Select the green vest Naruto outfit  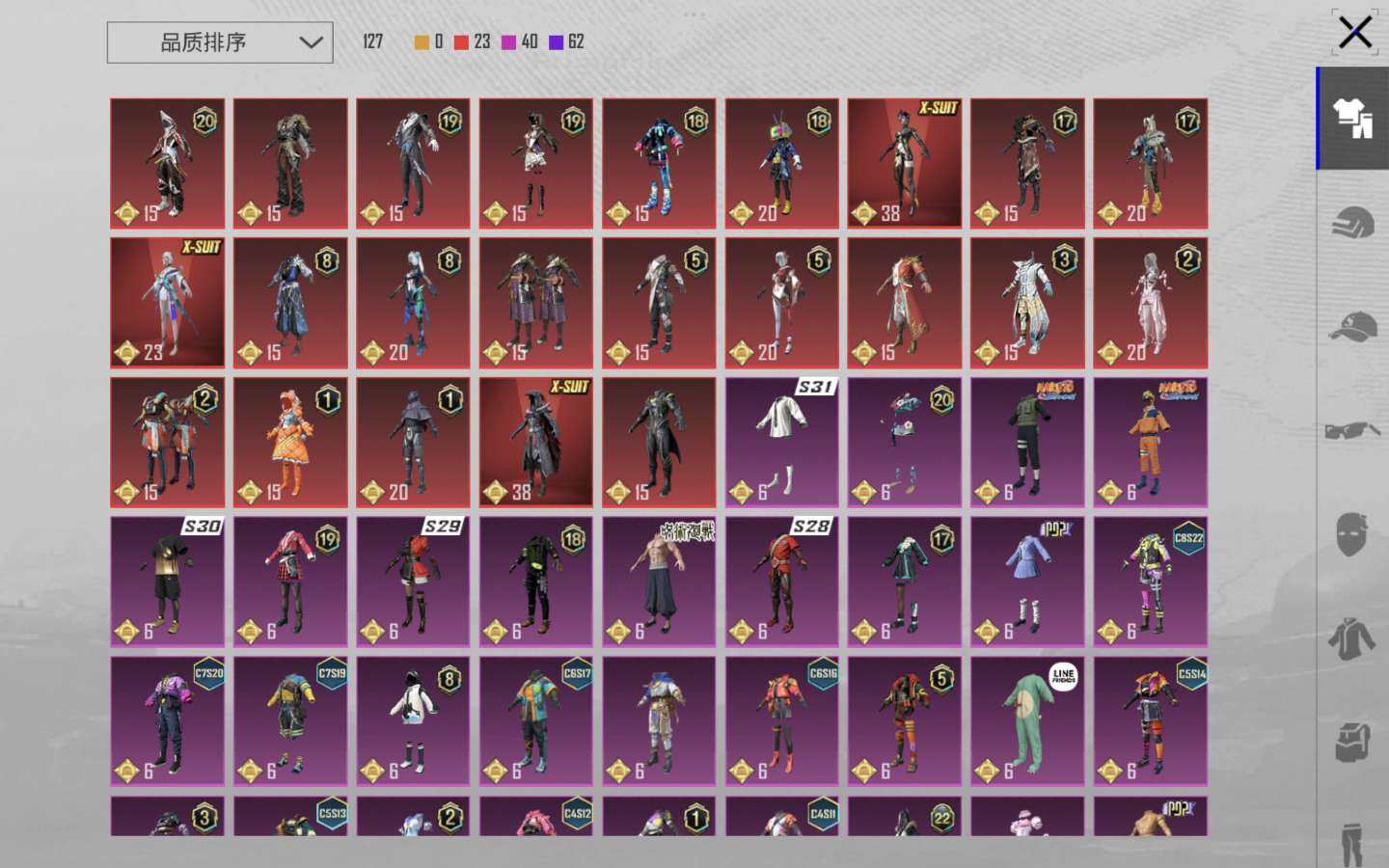(1028, 443)
